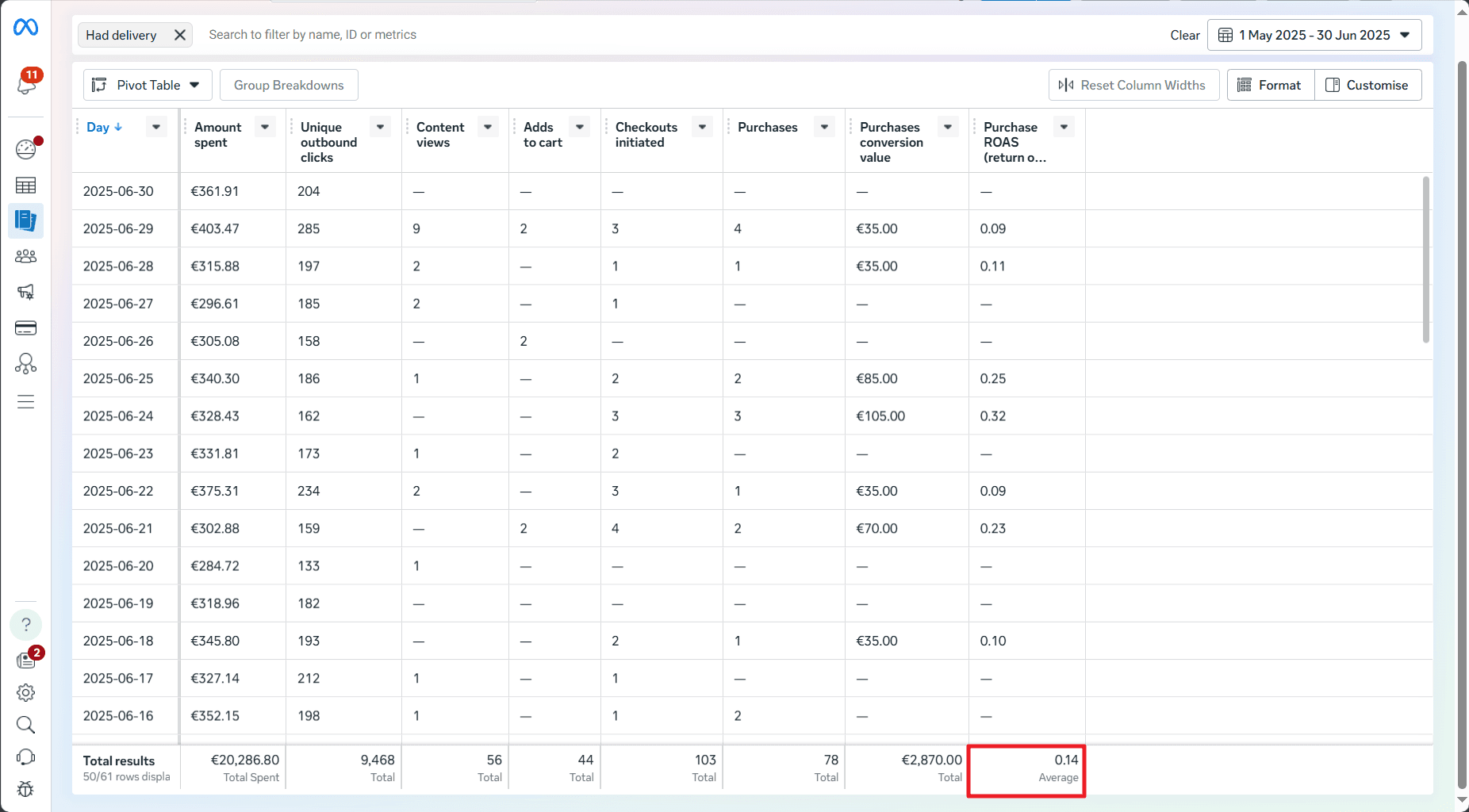Open Account overview gauge icon

[x=26, y=149]
